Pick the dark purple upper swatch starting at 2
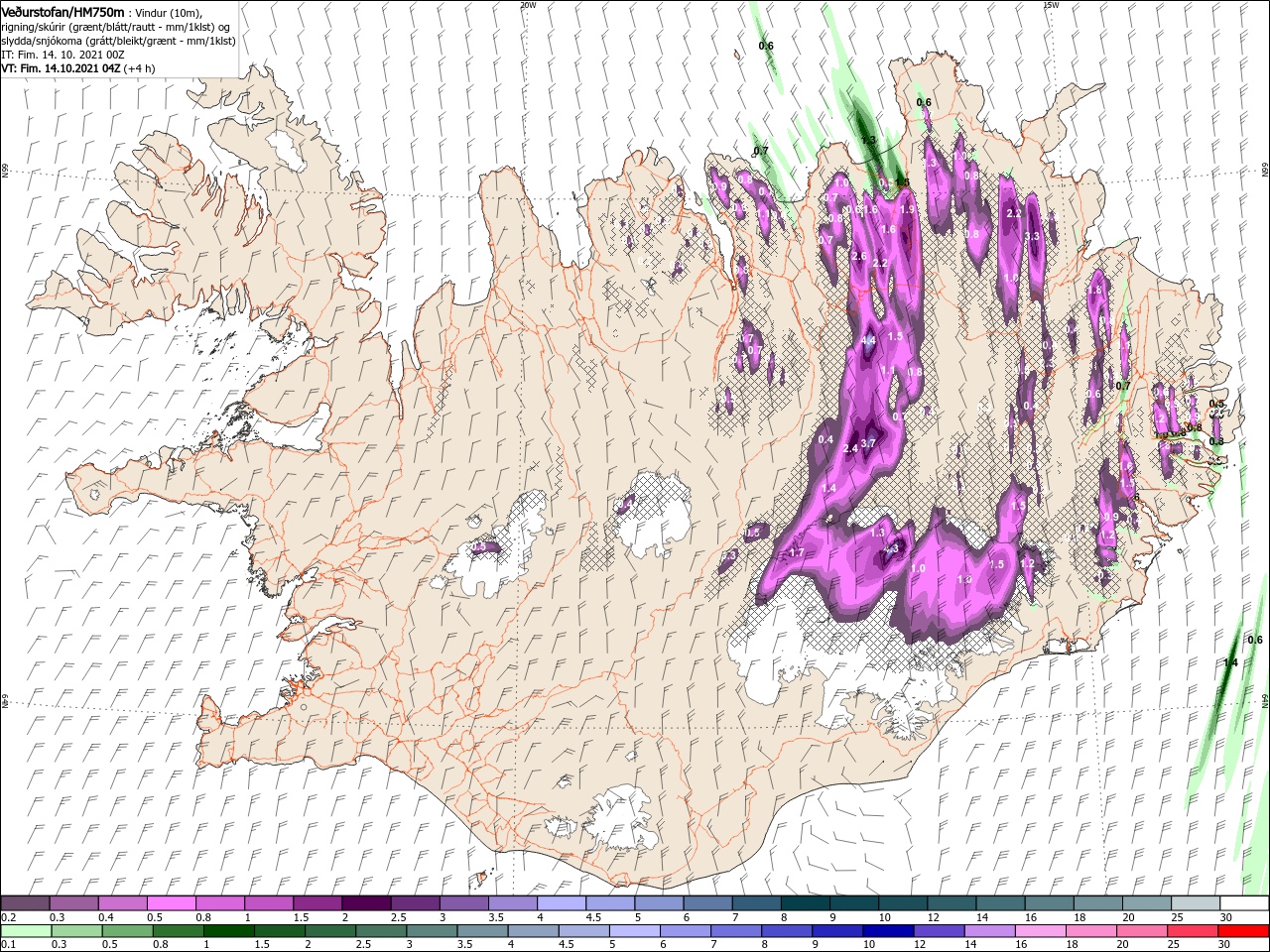 click(365, 903)
